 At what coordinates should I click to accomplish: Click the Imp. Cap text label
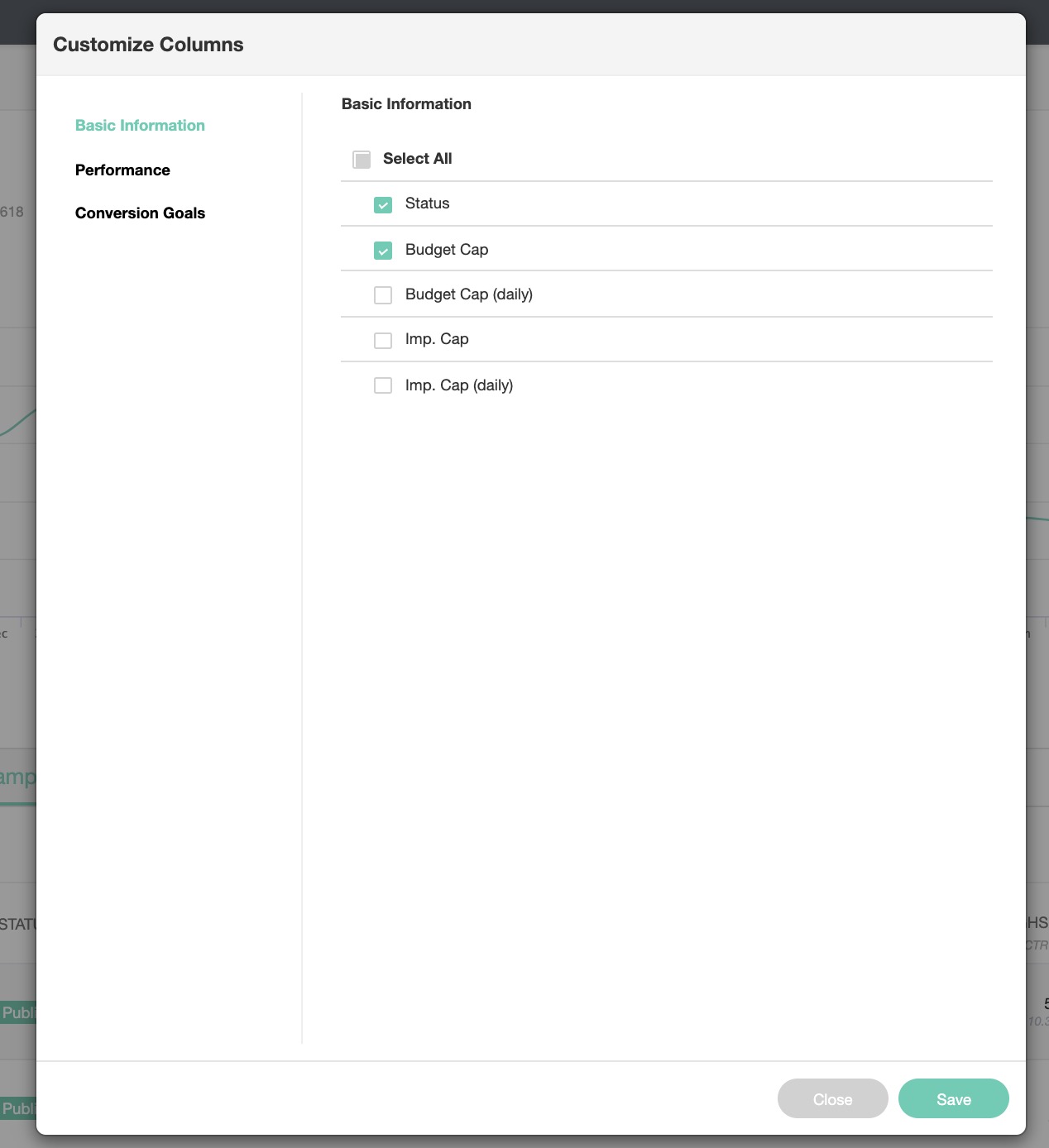pos(437,339)
